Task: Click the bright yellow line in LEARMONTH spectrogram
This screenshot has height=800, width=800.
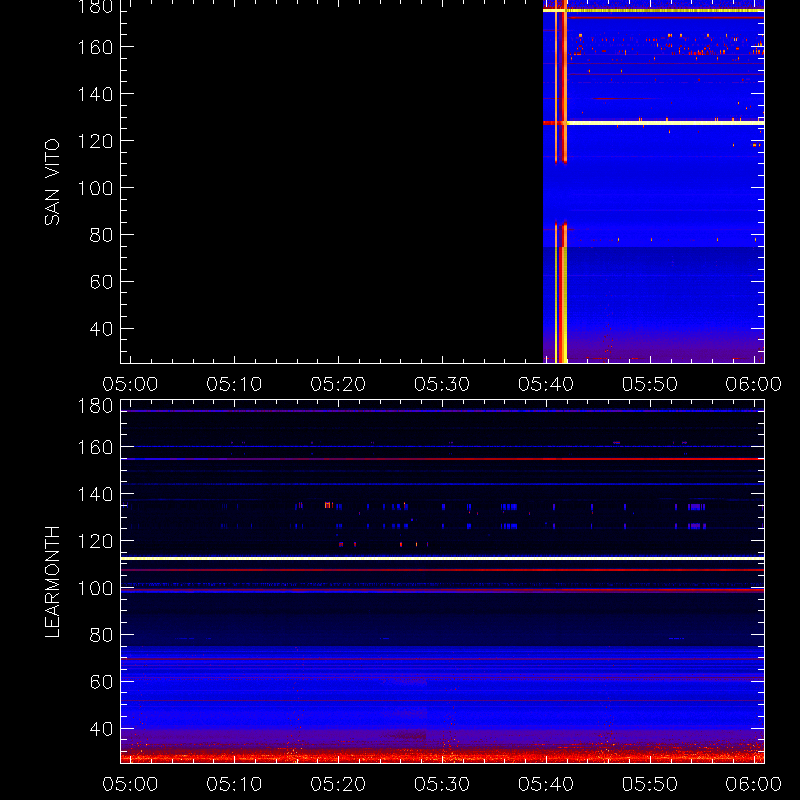Action: pos(442,558)
